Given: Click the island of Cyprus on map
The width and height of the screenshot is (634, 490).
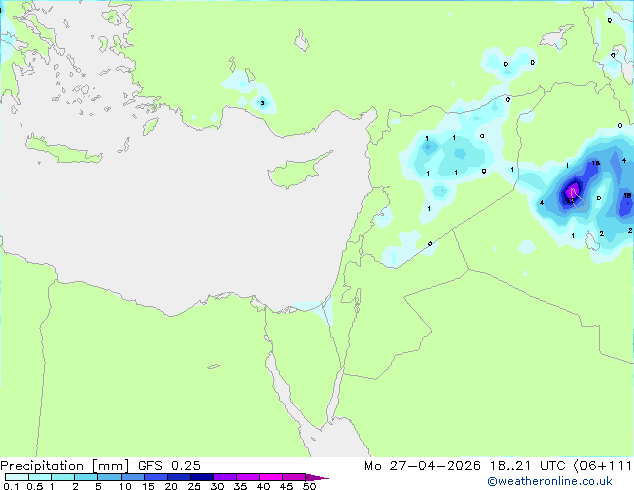Looking at the screenshot, I should pos(297,171).
